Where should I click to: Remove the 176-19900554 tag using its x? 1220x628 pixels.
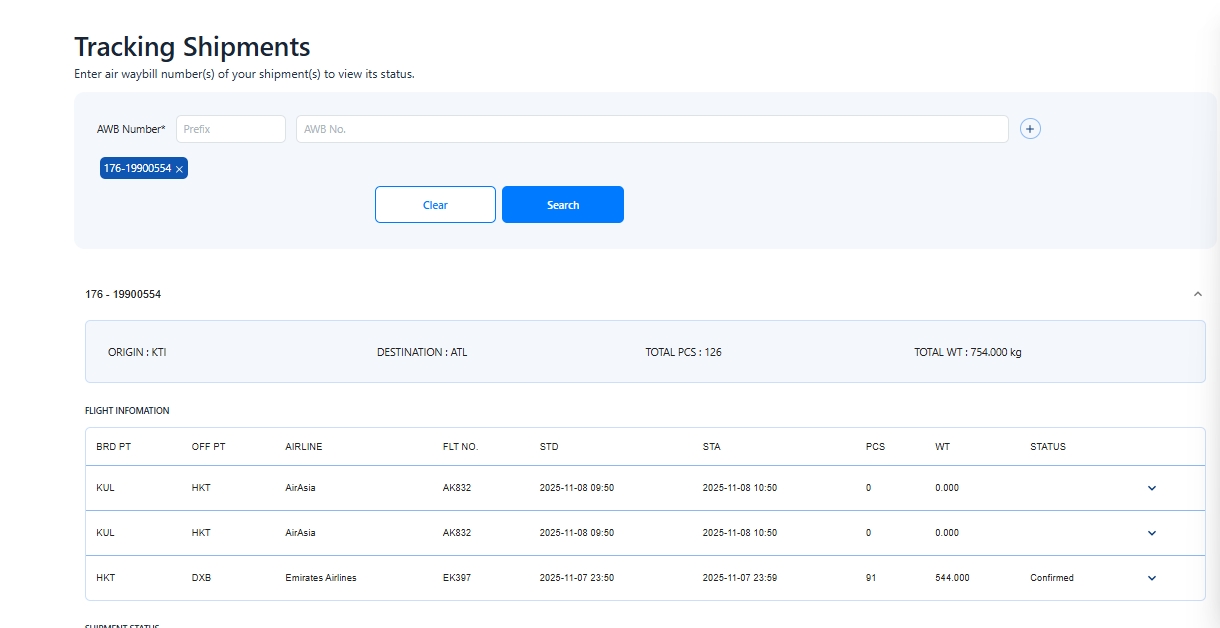tap(179, 169)
